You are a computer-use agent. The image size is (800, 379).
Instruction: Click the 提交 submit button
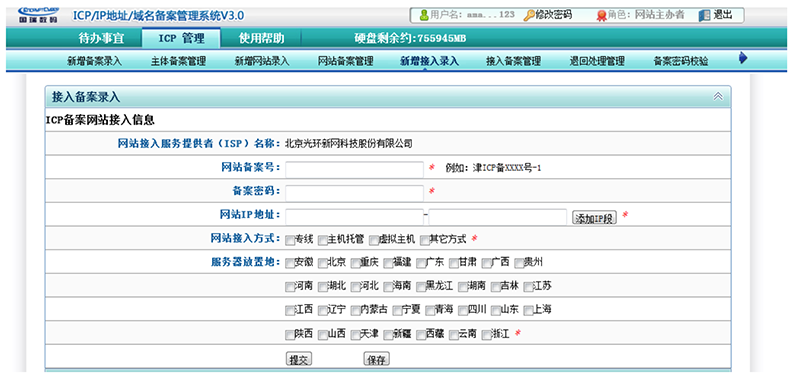[x=298, y=359]
